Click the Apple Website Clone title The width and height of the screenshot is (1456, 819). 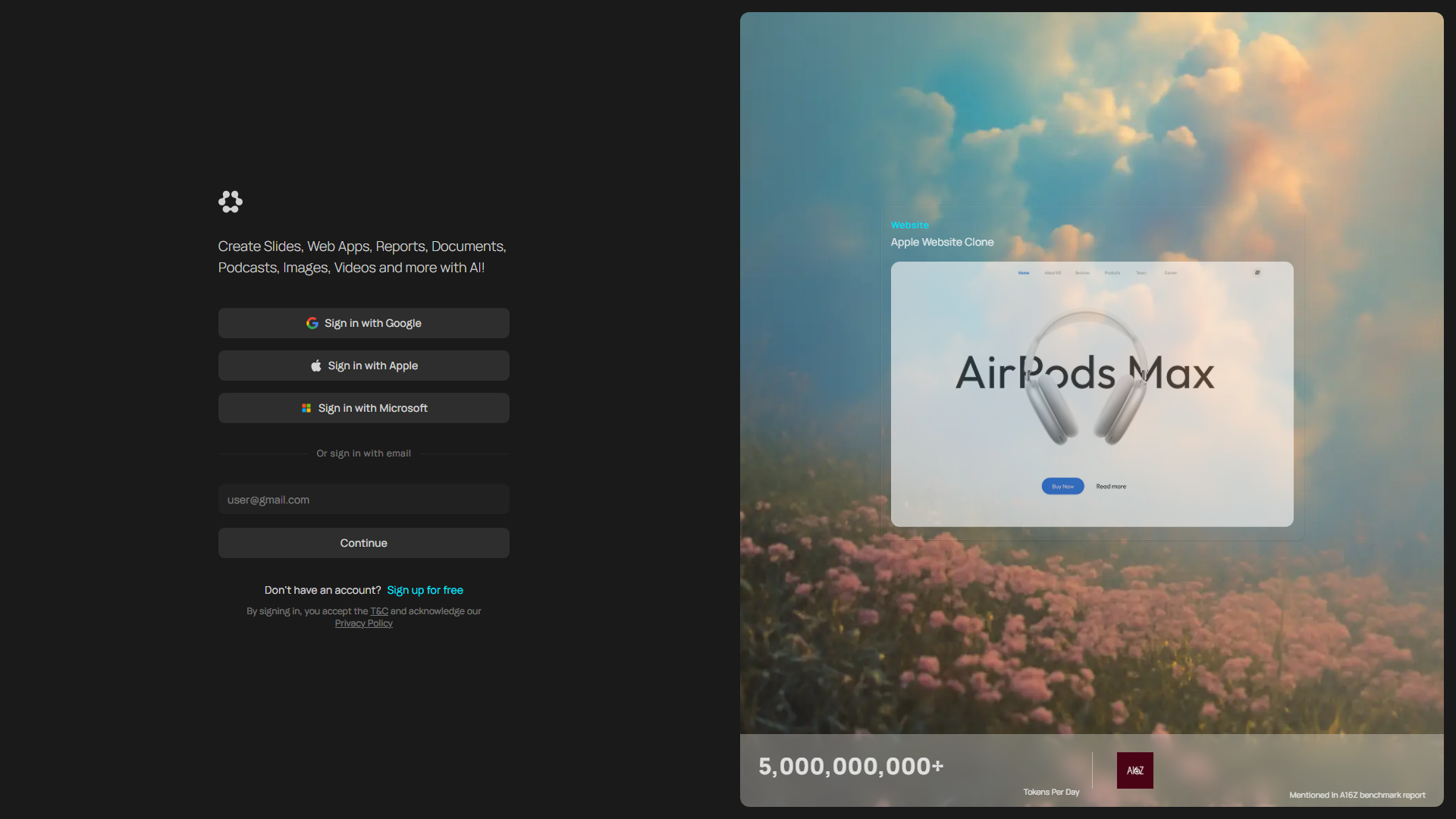[942, 242]
